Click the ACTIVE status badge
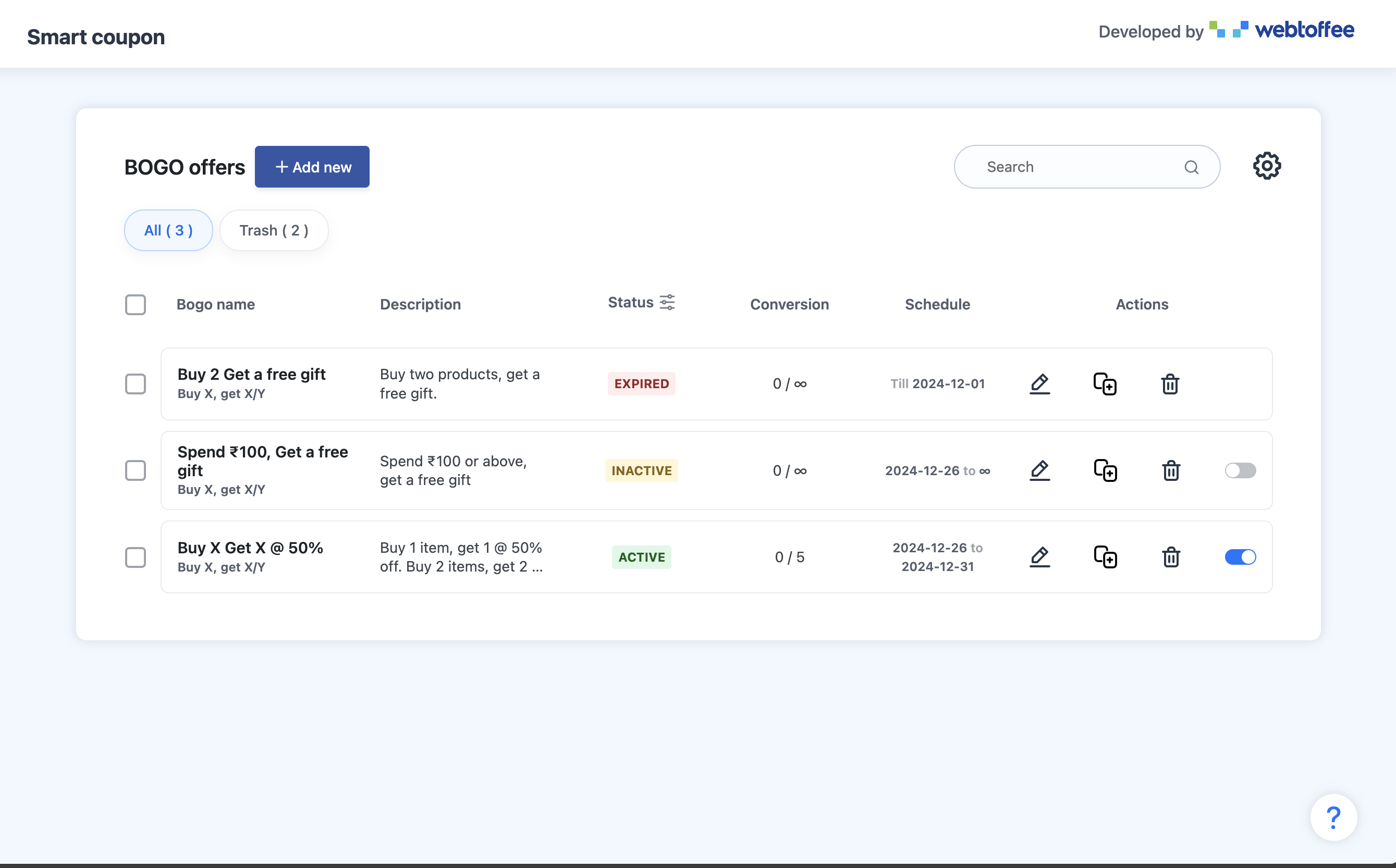Viewport: 1396px width, 868px height. [x=641, y=557]
